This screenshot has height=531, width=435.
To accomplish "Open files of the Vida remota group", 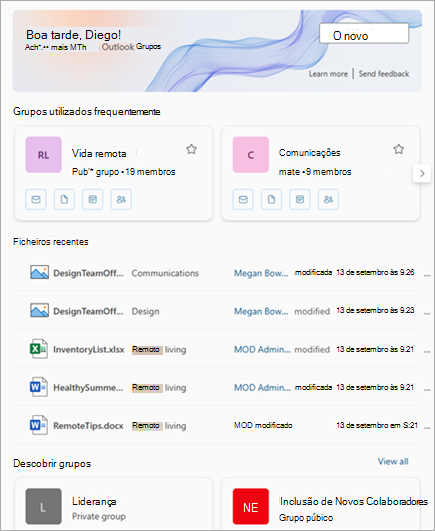I will 64,199.
